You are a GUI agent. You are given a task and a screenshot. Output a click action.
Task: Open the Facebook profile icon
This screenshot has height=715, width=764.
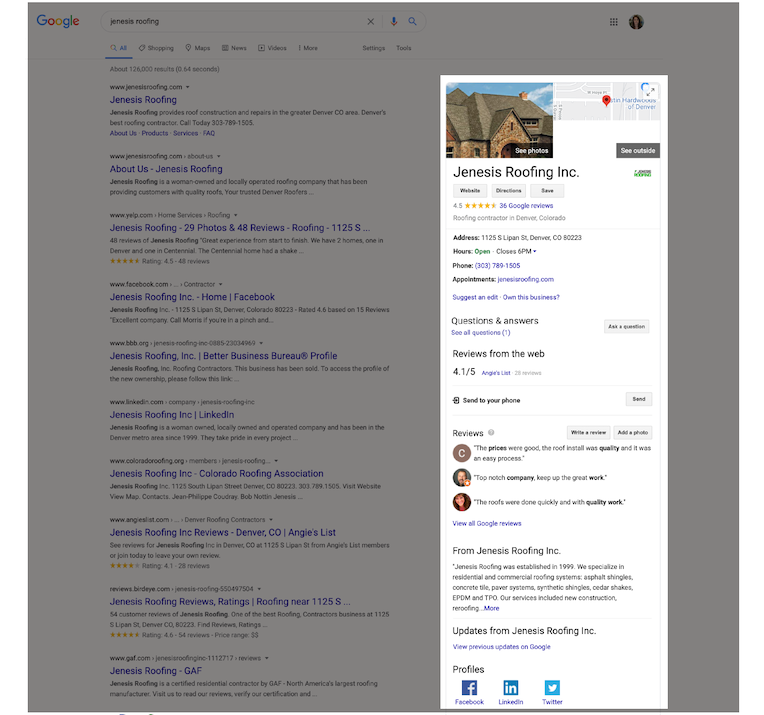click(x=469, y=688)
